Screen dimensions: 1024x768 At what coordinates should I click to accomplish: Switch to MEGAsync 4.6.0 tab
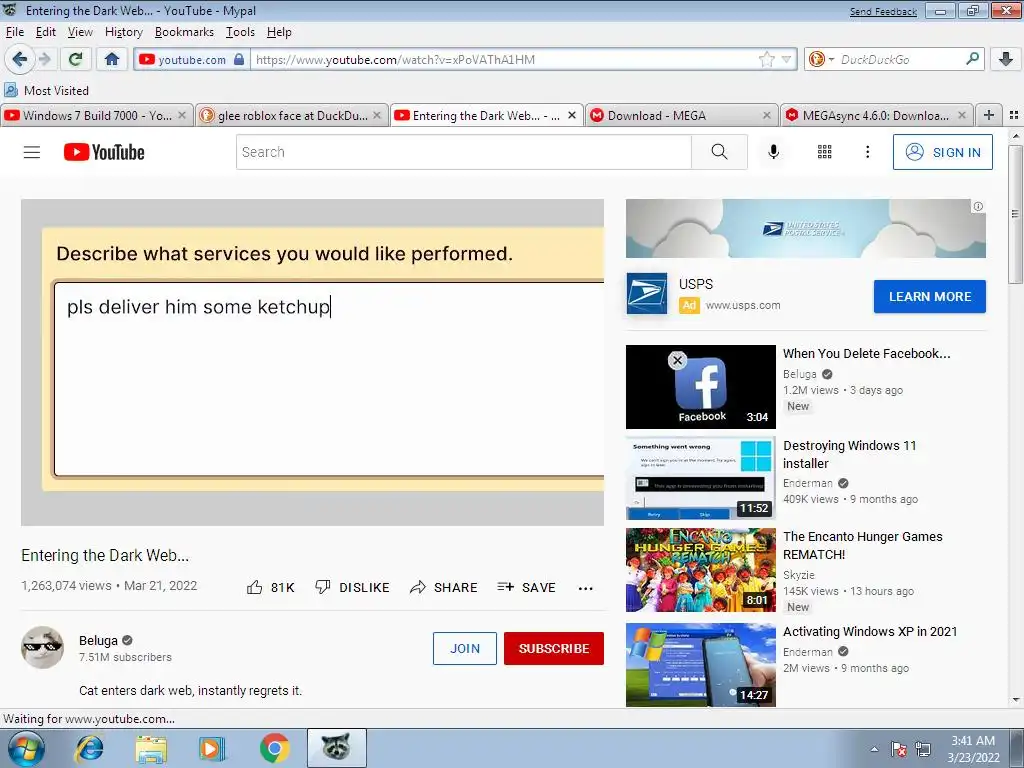pos(876,115)
